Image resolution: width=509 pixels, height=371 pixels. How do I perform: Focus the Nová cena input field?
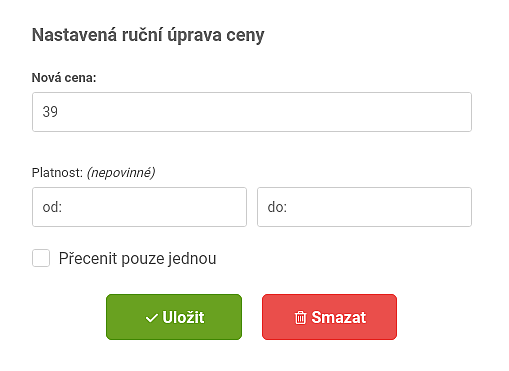(252, 112)
